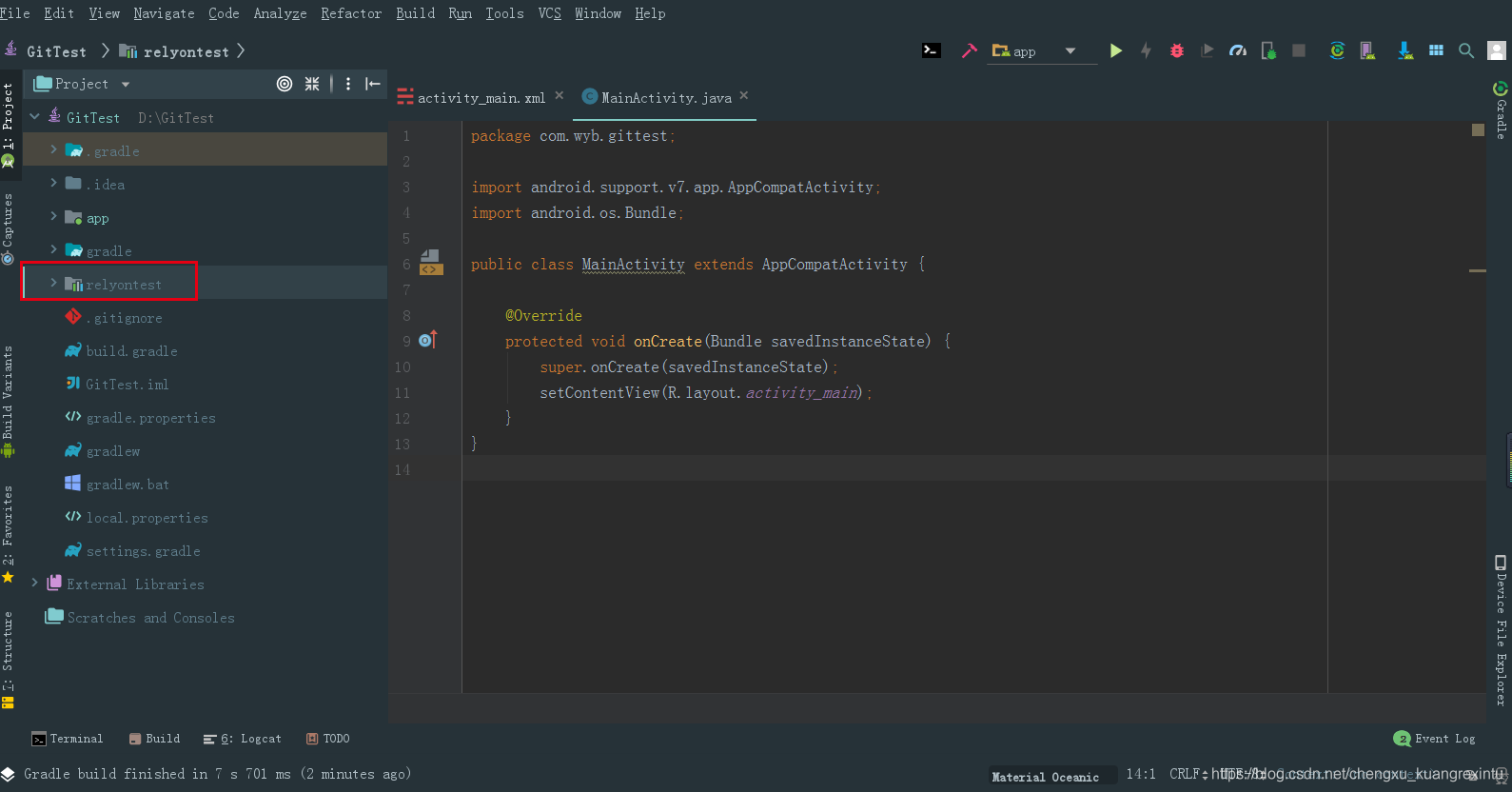Run the app with the green play button
Viewport: 1512px width, 792px height.
pyautogui.click(x=1115, y=50)
